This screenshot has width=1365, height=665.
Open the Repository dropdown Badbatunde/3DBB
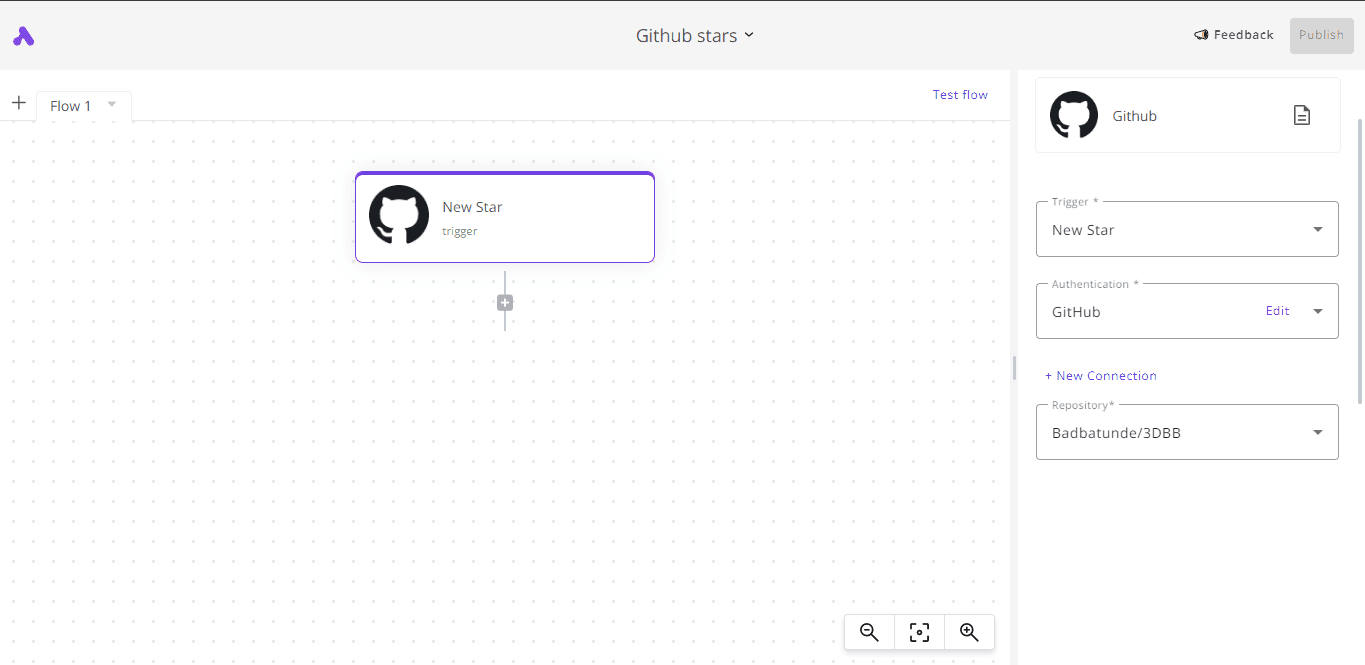(x=1187, y=432)
